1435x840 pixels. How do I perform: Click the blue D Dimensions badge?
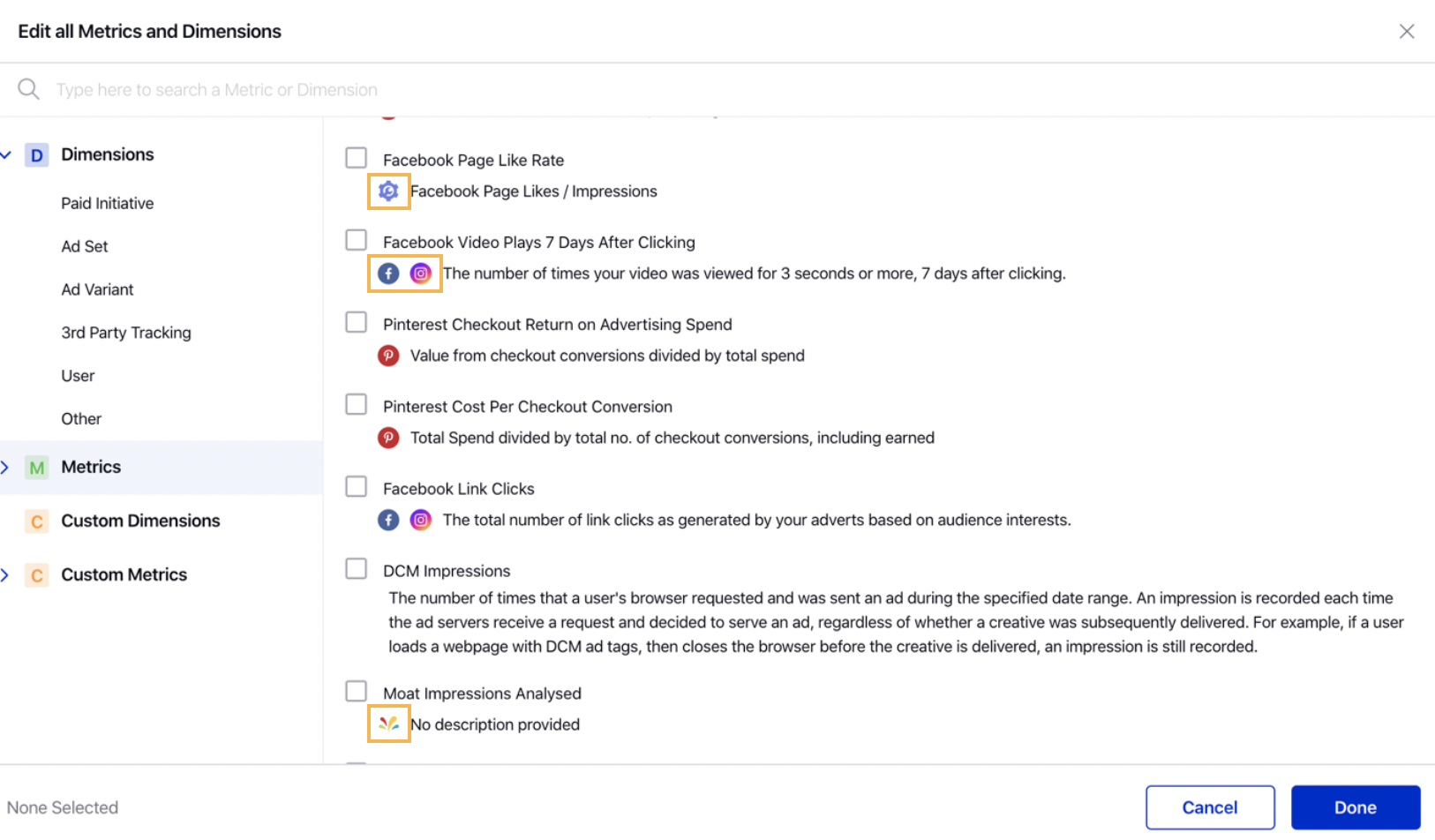click(37, 155)
